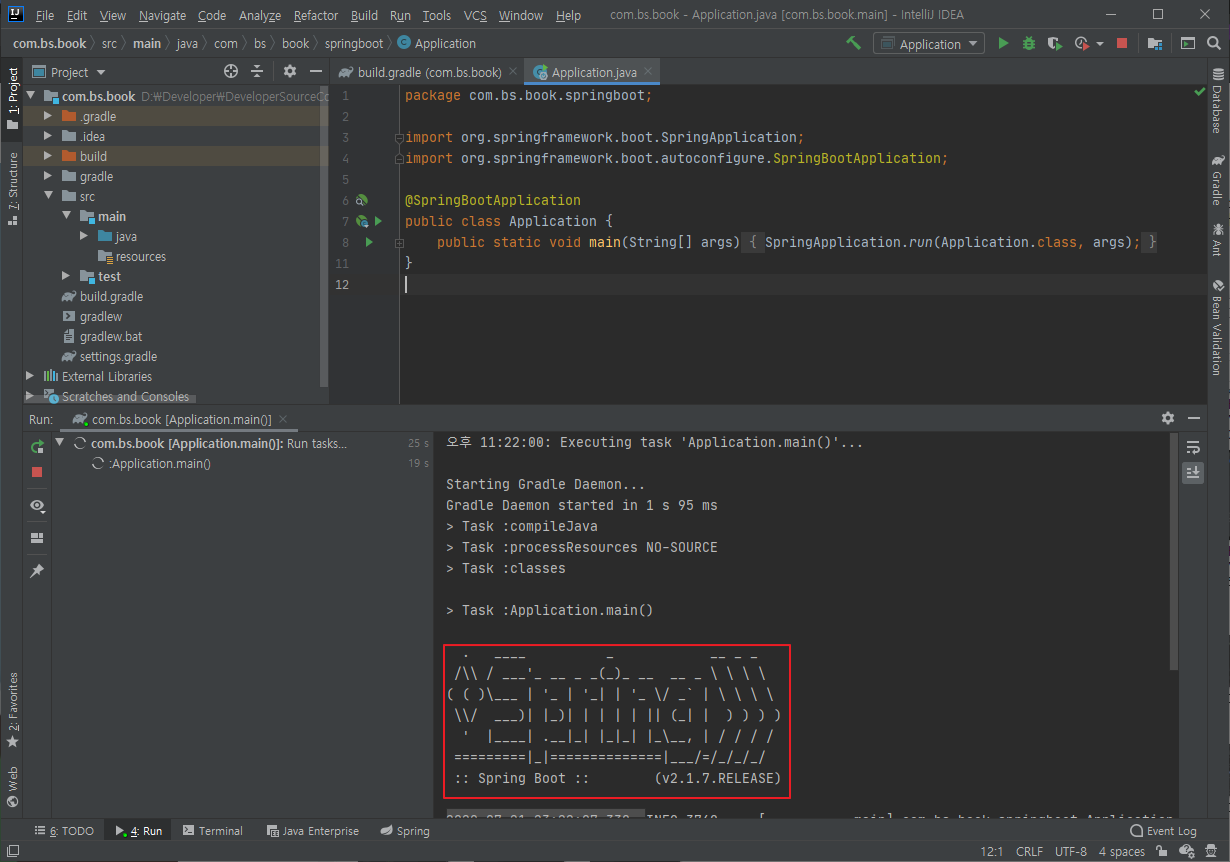This screenshot has width=1230, height=862.
Task: Click CRLF line separator in status bar
Action: pyautogui.click(x=1029, y=851)
